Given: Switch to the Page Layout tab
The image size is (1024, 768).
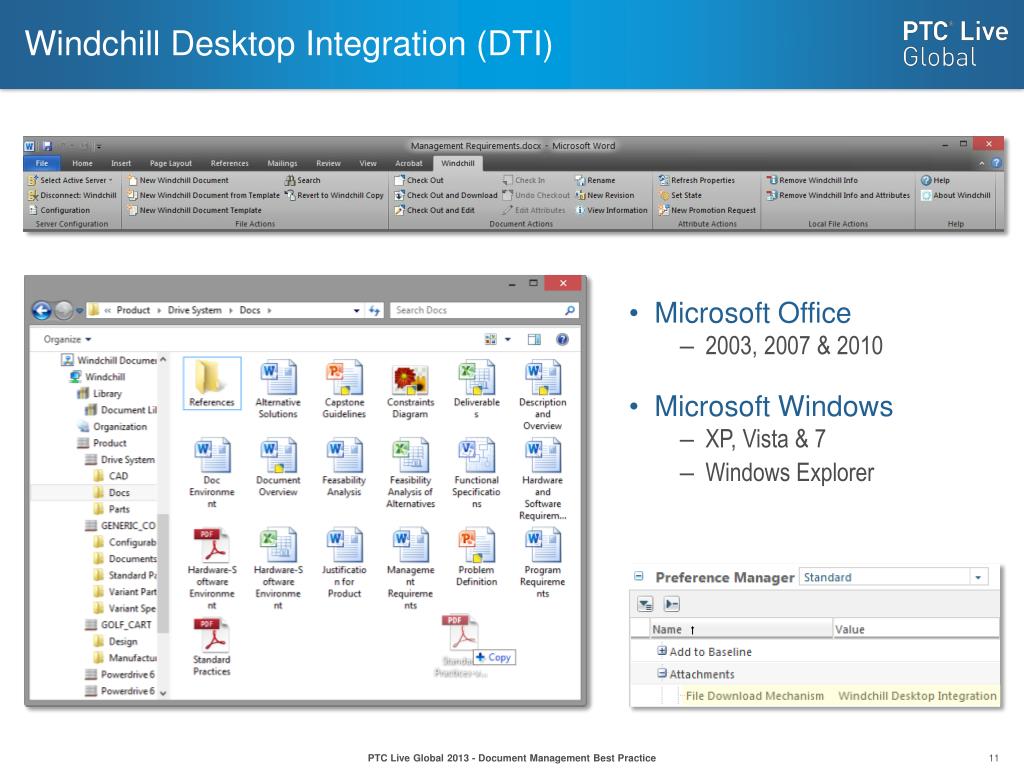Looking at the screenshot, I should [x=170, y=163].
